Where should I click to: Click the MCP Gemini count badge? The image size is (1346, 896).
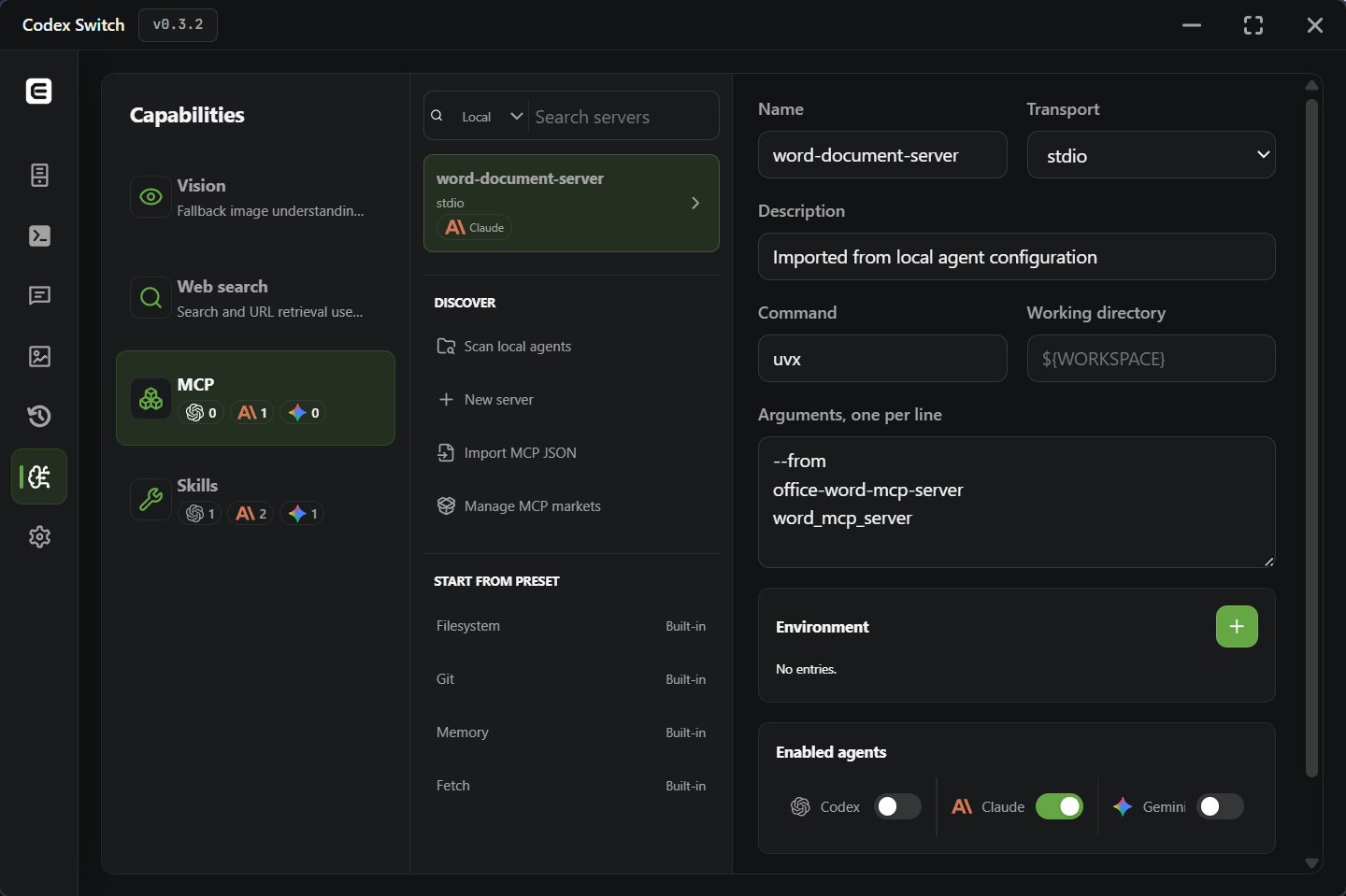(x=302, y=413)
